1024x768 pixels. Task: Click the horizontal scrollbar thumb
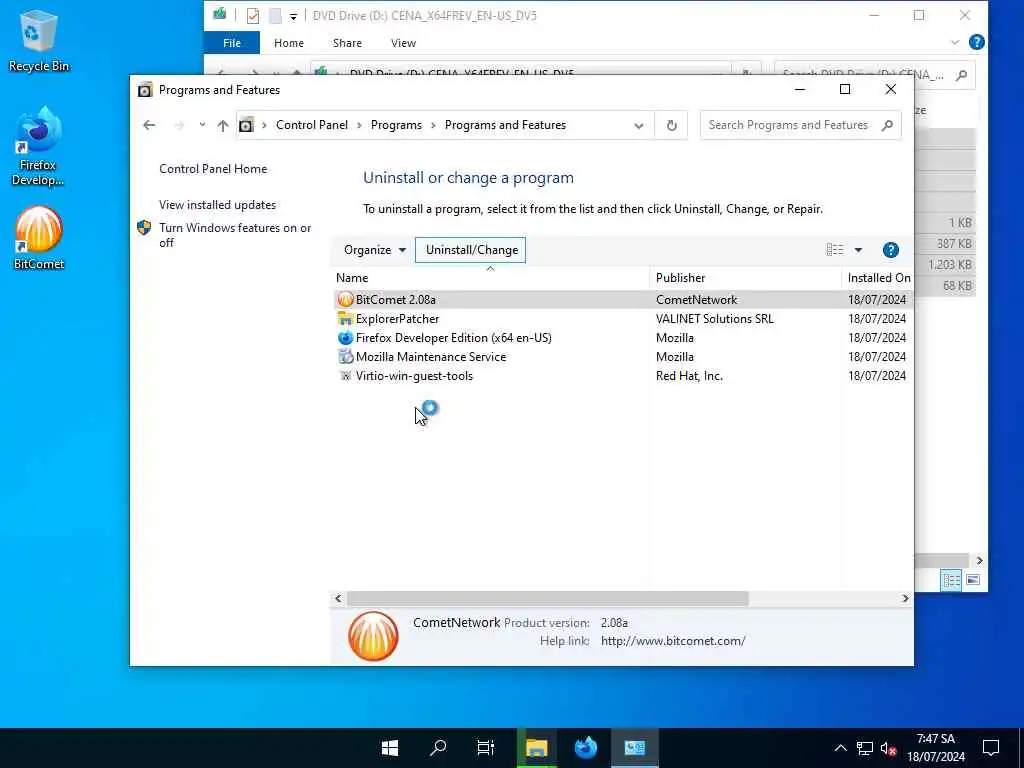547,599
